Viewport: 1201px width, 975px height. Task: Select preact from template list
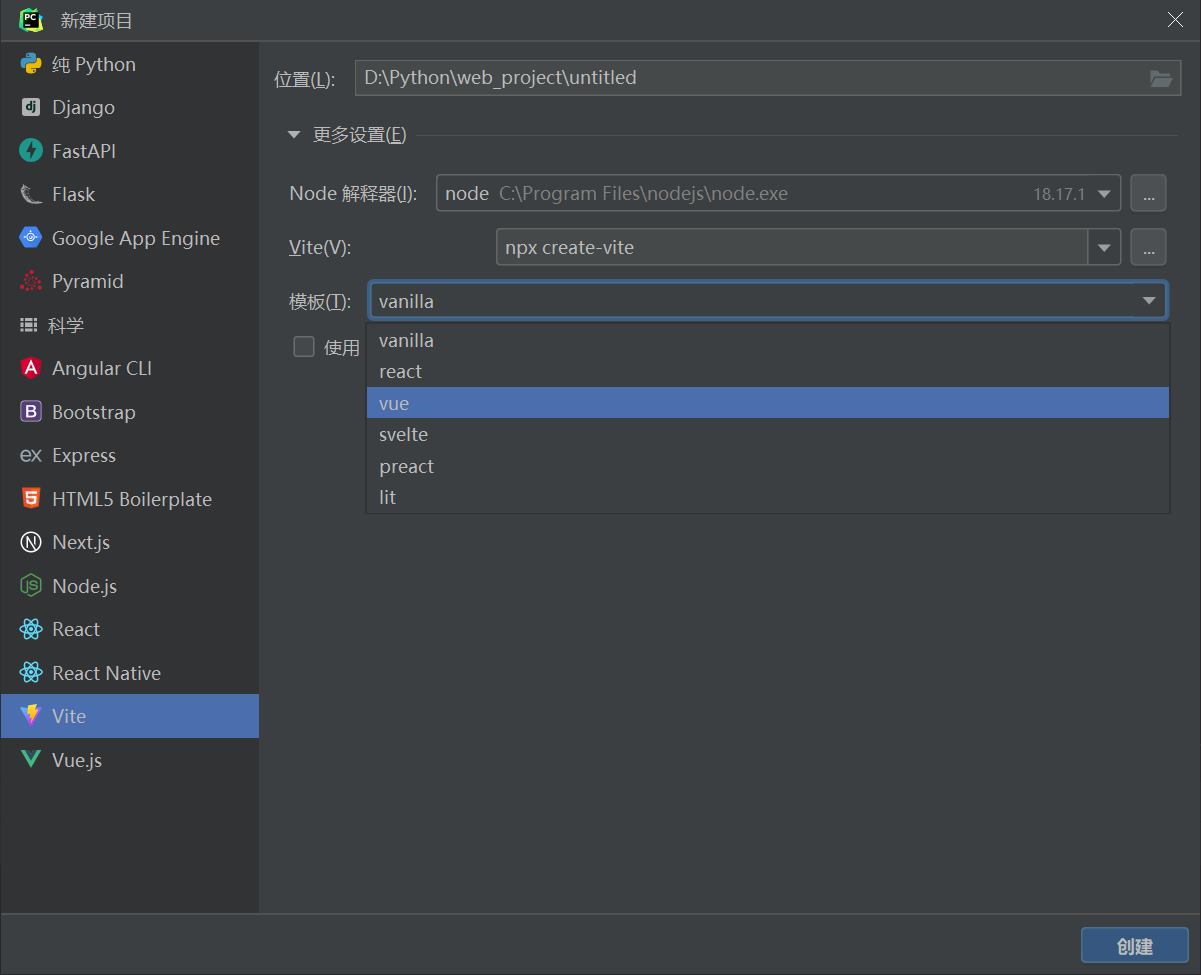768,466
